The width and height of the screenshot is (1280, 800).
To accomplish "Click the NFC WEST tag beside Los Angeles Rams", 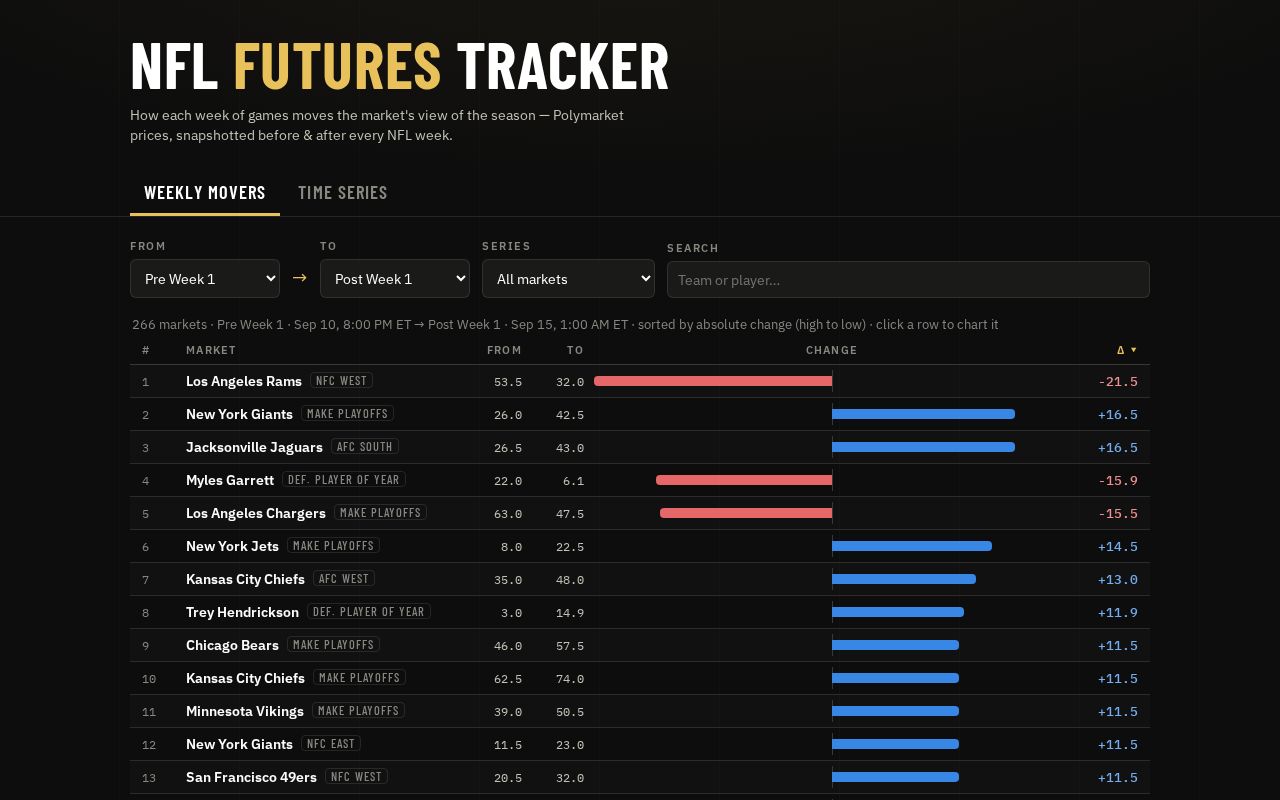I will (341, 381).
